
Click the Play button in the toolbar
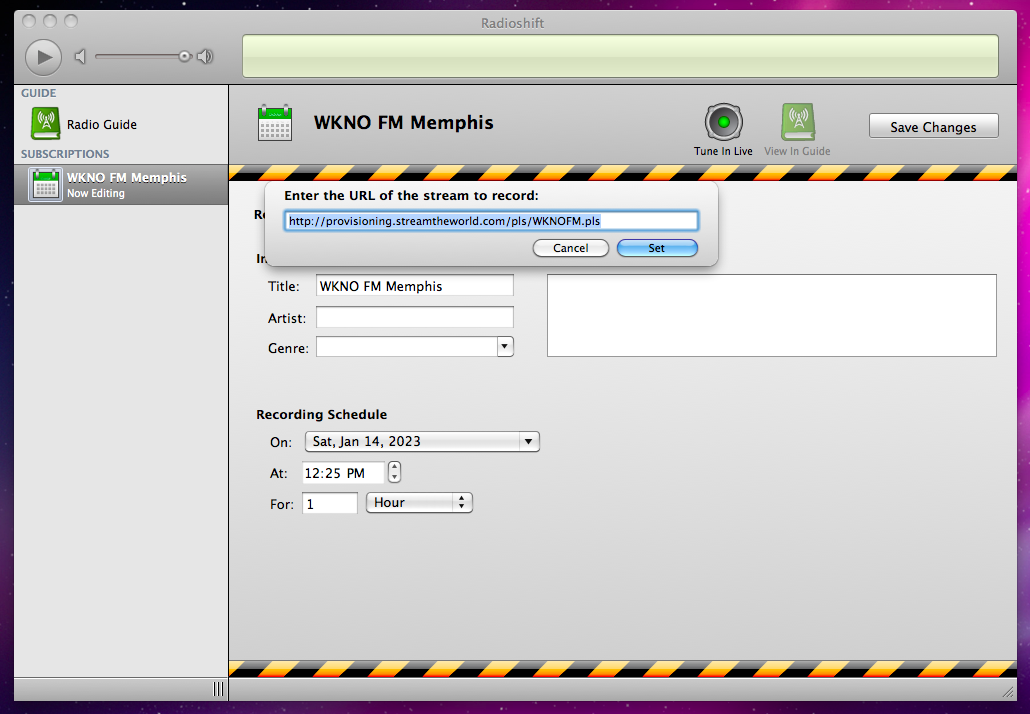[43, 57]
